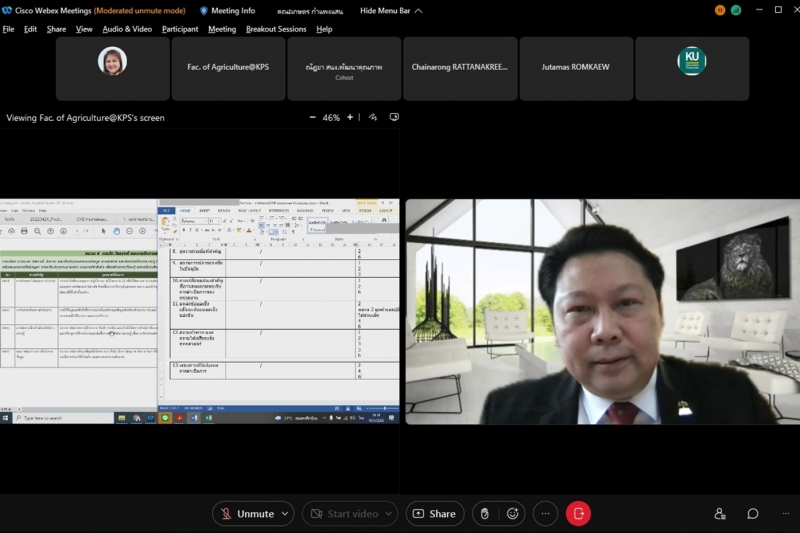
Task: Click the Share content button
Action: 434,513
